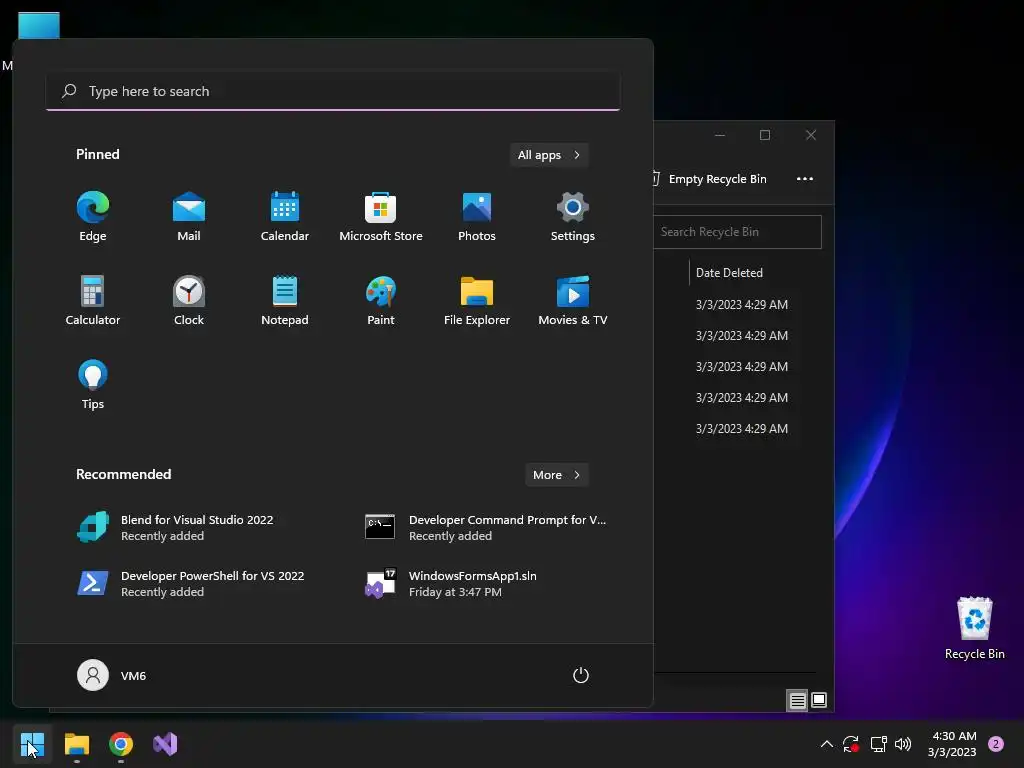Viewport: 1024px width, 768px height.
Task: Switch Recycle Bin to details view
Action: [x=797, y=701]
